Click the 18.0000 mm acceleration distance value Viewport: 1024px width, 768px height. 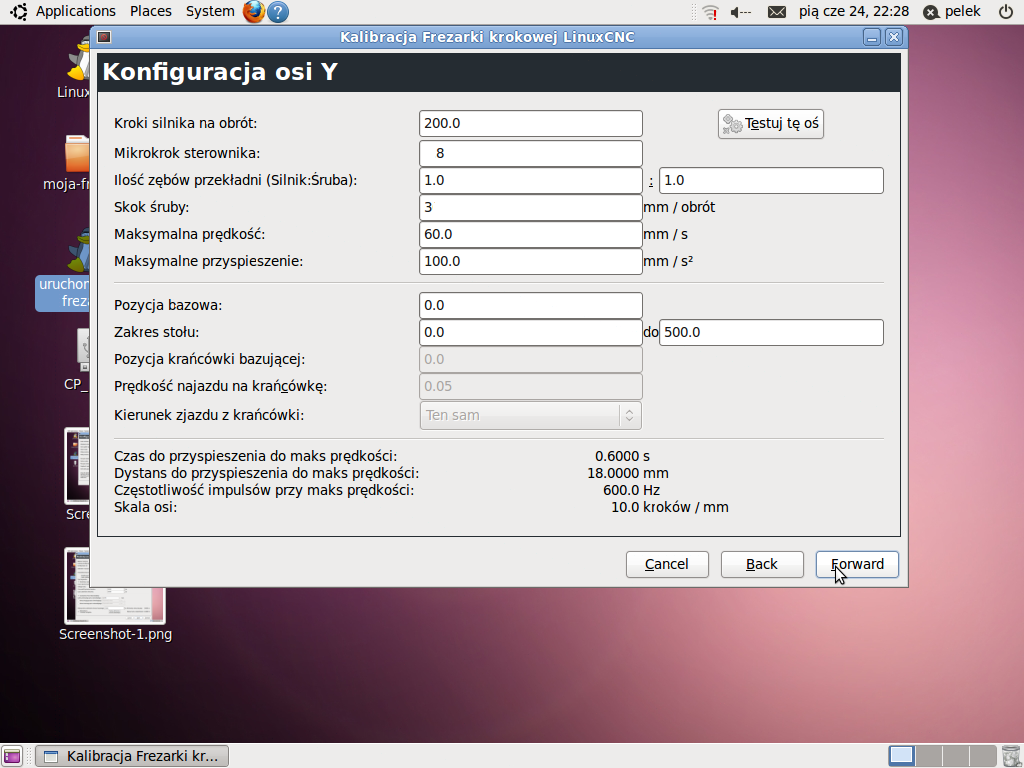(x=628, y=473)
